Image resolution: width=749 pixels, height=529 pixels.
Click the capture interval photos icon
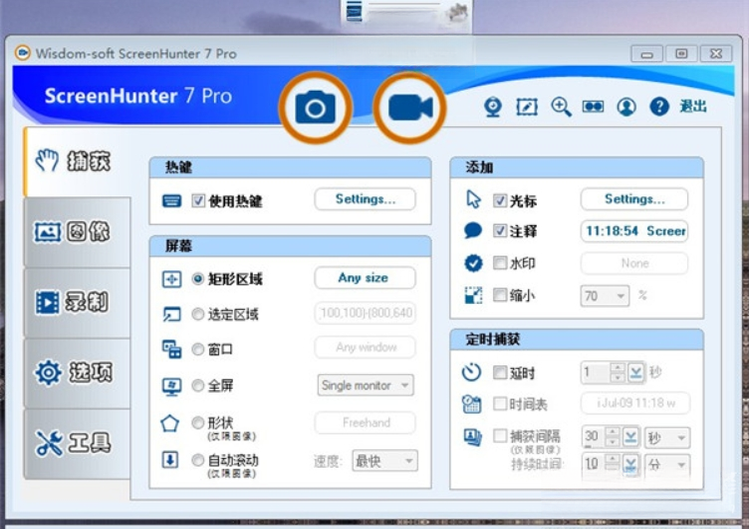tap(473, 437)
